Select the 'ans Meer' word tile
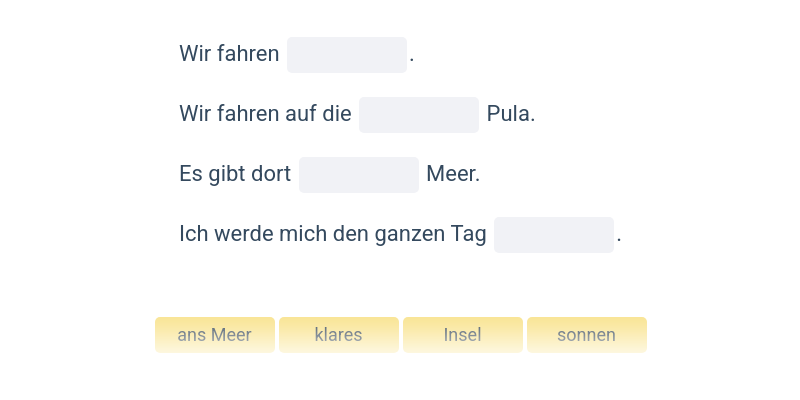 pyautogui.click(x=214, y=335)
